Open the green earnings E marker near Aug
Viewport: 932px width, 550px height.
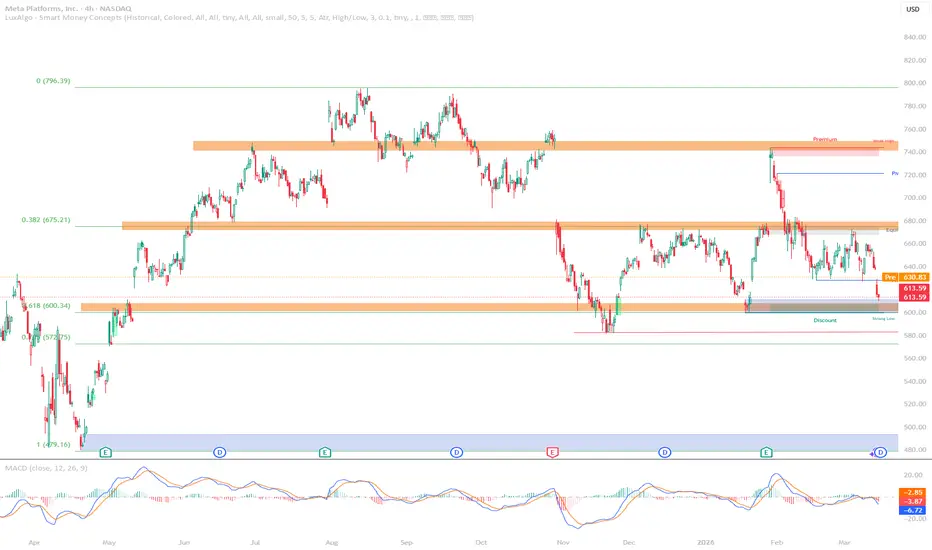pos(325,452)
